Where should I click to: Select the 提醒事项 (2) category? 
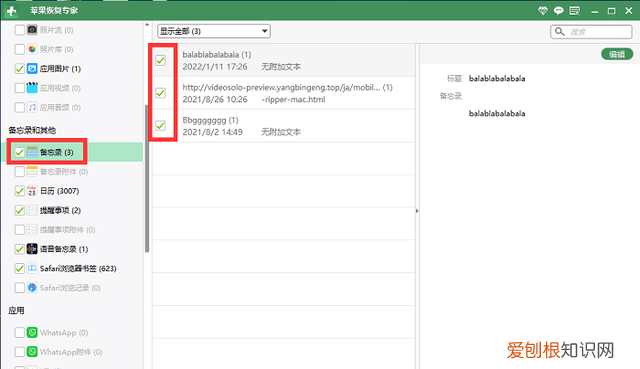(60, 211)
